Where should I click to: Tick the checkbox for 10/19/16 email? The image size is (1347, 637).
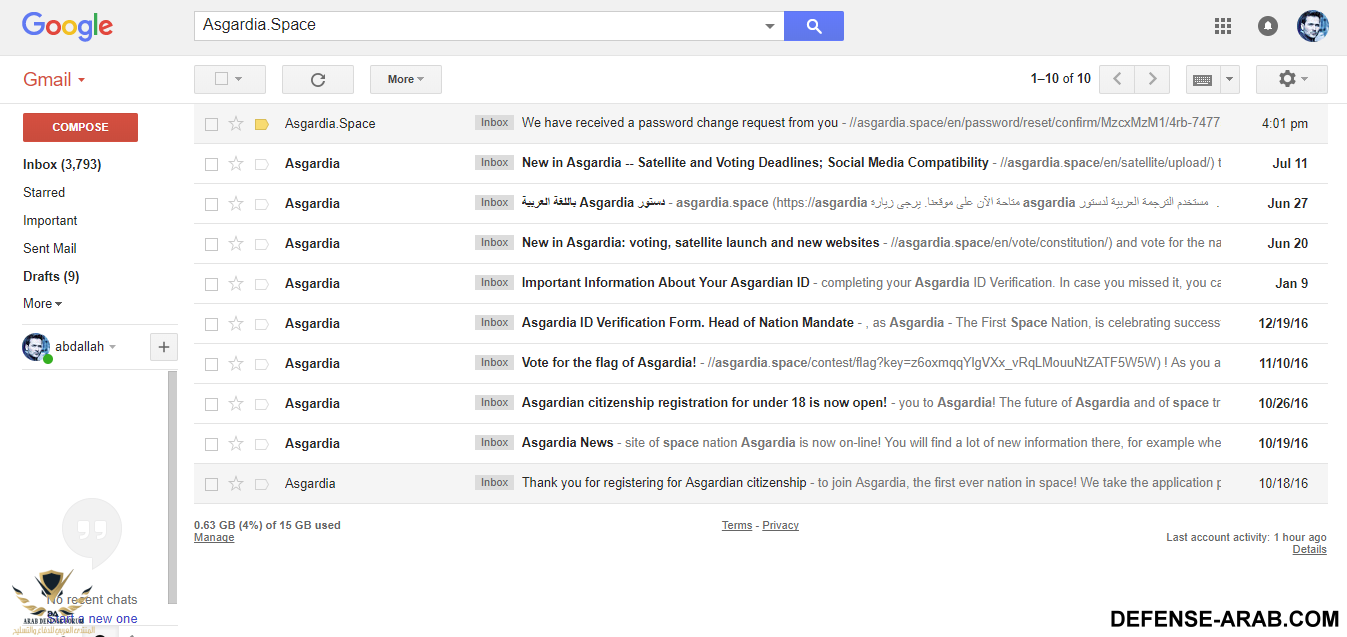(211, 444)
